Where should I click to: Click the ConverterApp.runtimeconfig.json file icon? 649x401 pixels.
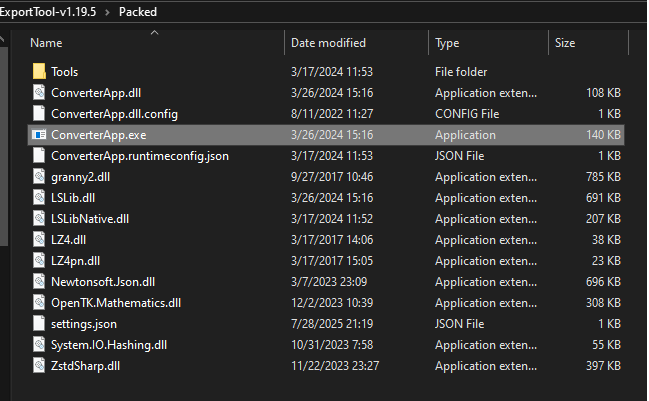click(x=39, y=156)
